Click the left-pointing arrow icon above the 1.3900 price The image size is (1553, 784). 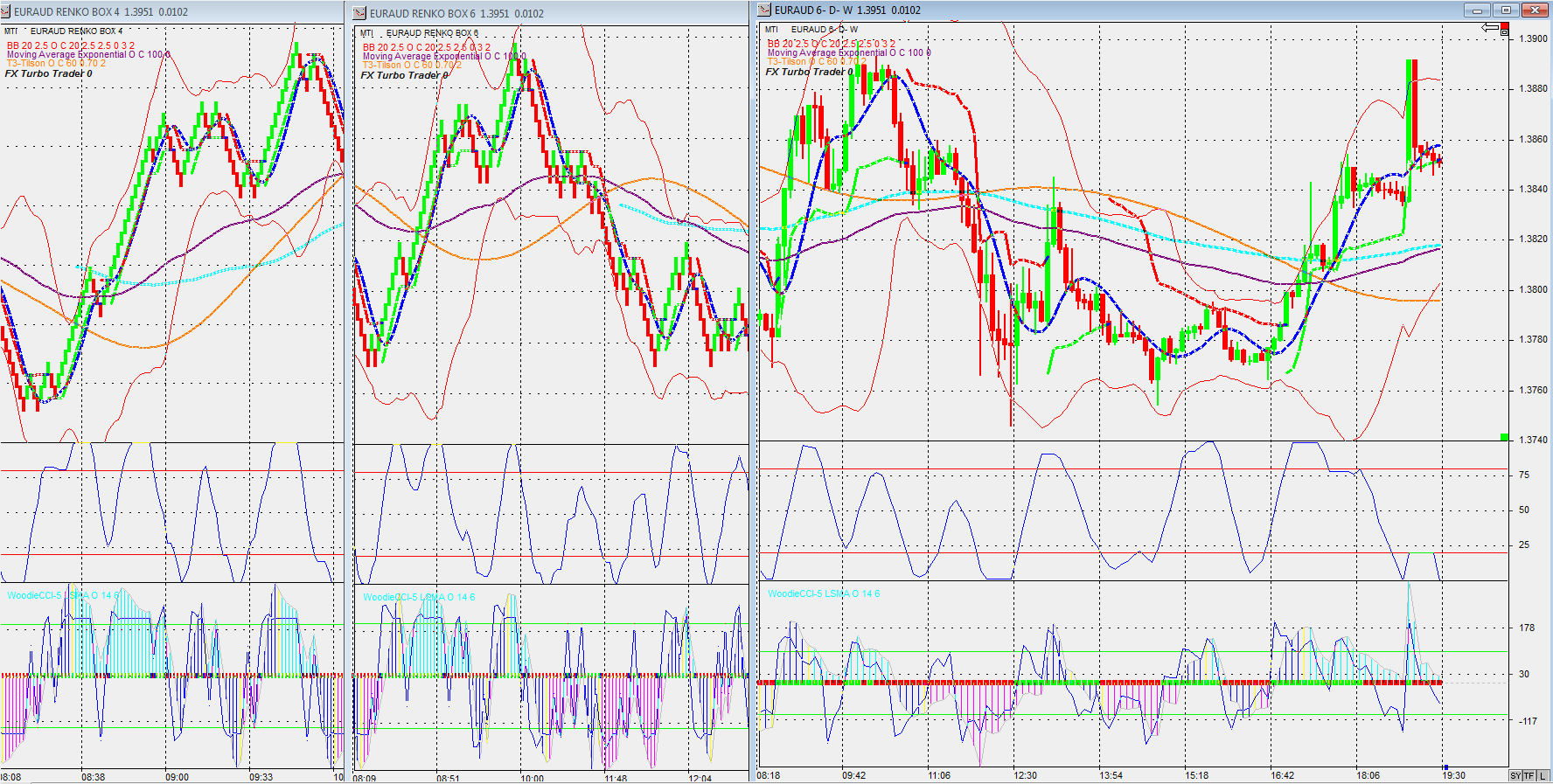(x=1490, y=28)
